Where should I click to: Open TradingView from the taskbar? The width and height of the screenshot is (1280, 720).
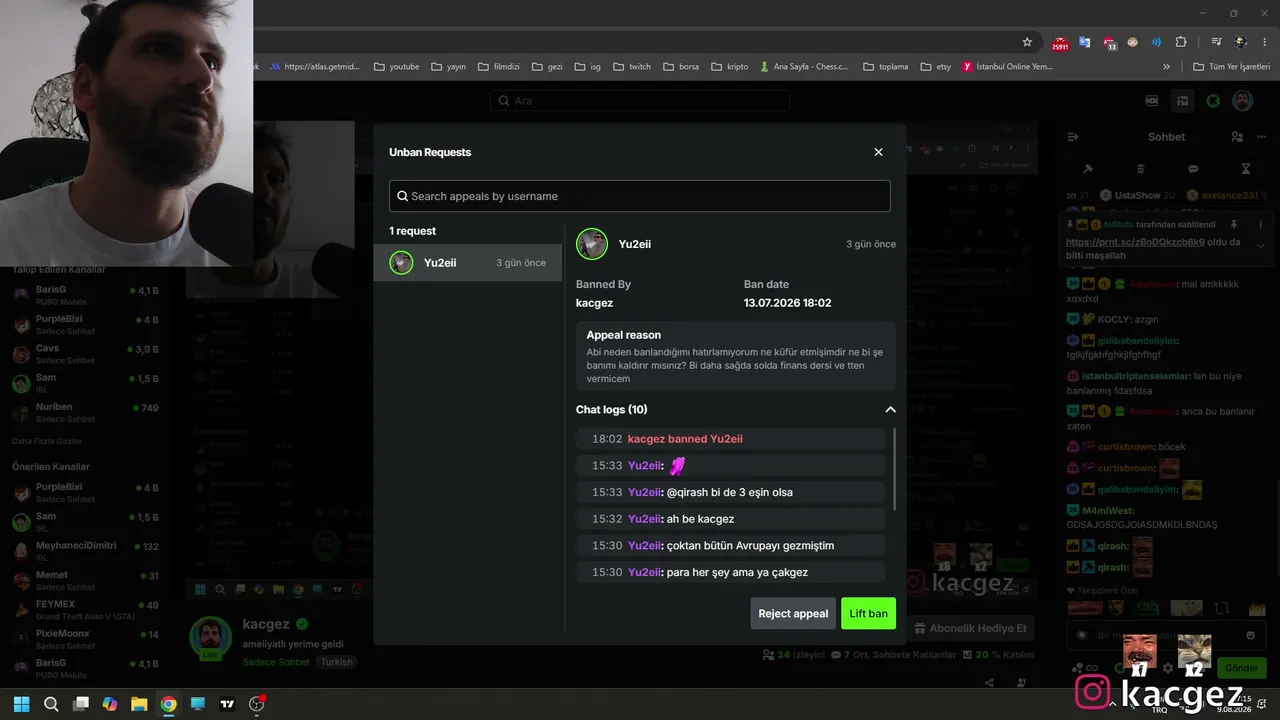227,704
